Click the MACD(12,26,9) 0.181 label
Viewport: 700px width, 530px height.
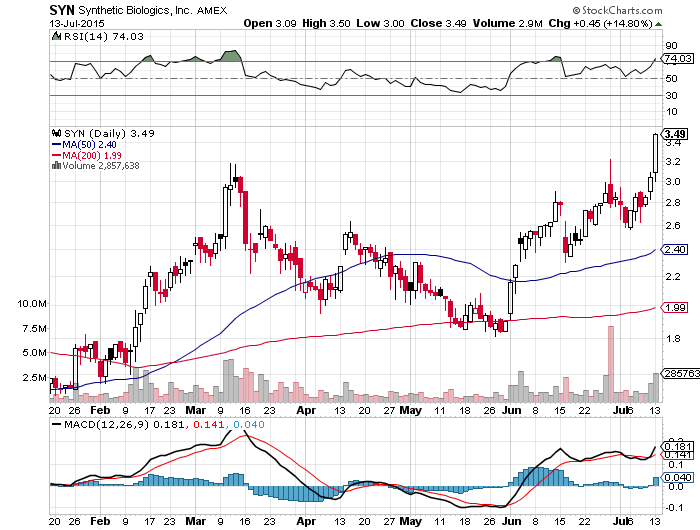click(x=124, y=424)
